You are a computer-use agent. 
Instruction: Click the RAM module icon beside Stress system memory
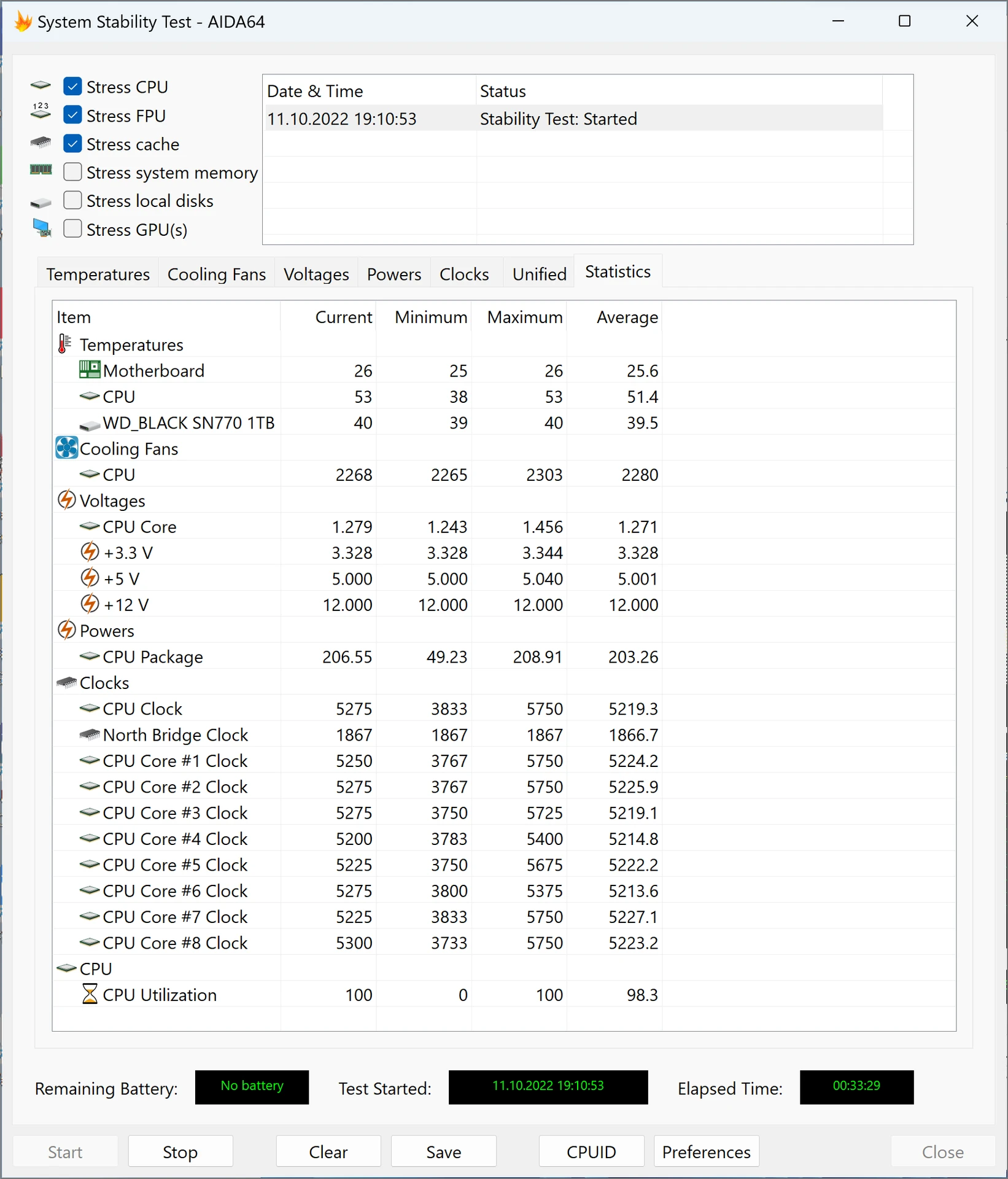[x=41, y=169]
